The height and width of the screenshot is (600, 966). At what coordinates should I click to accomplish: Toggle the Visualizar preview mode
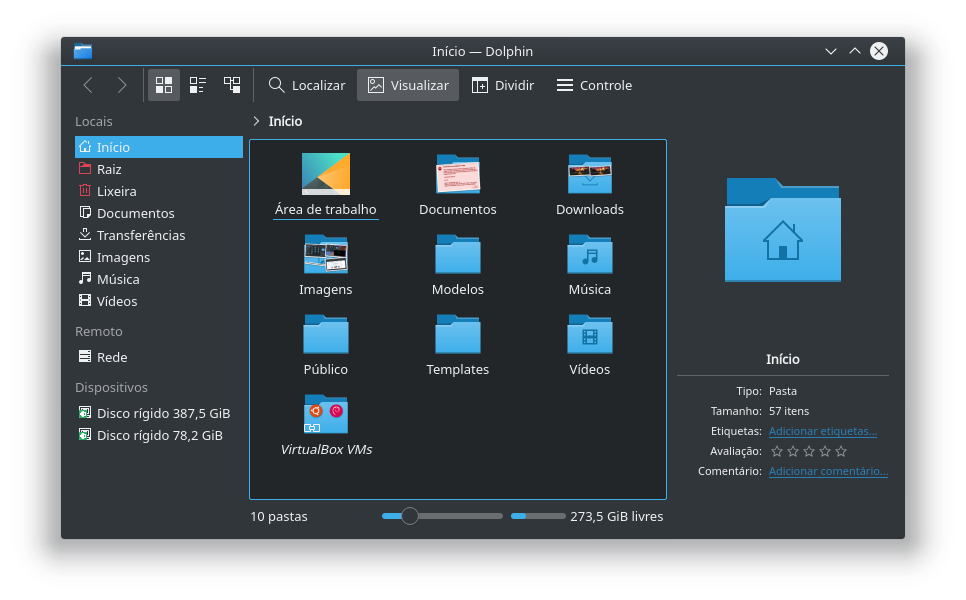pos(407,85)
